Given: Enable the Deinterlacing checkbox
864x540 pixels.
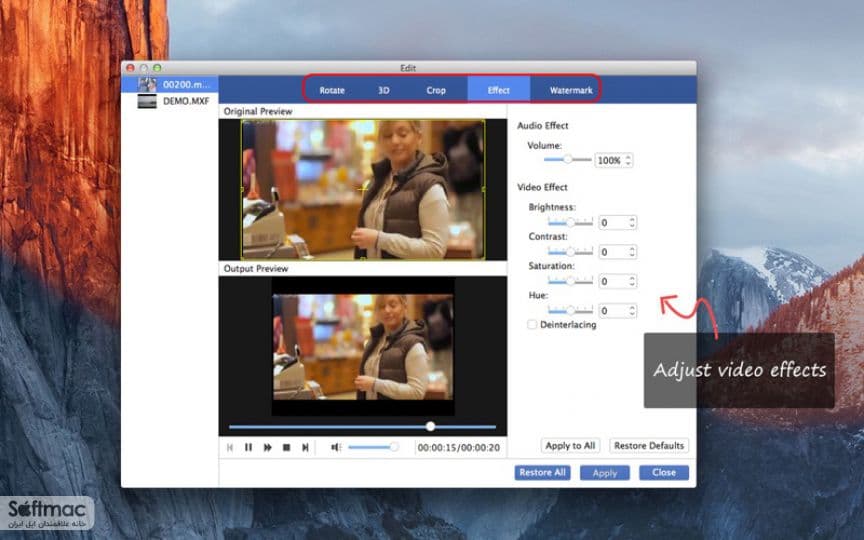Looking at the screenshot, I should point(532,325).
